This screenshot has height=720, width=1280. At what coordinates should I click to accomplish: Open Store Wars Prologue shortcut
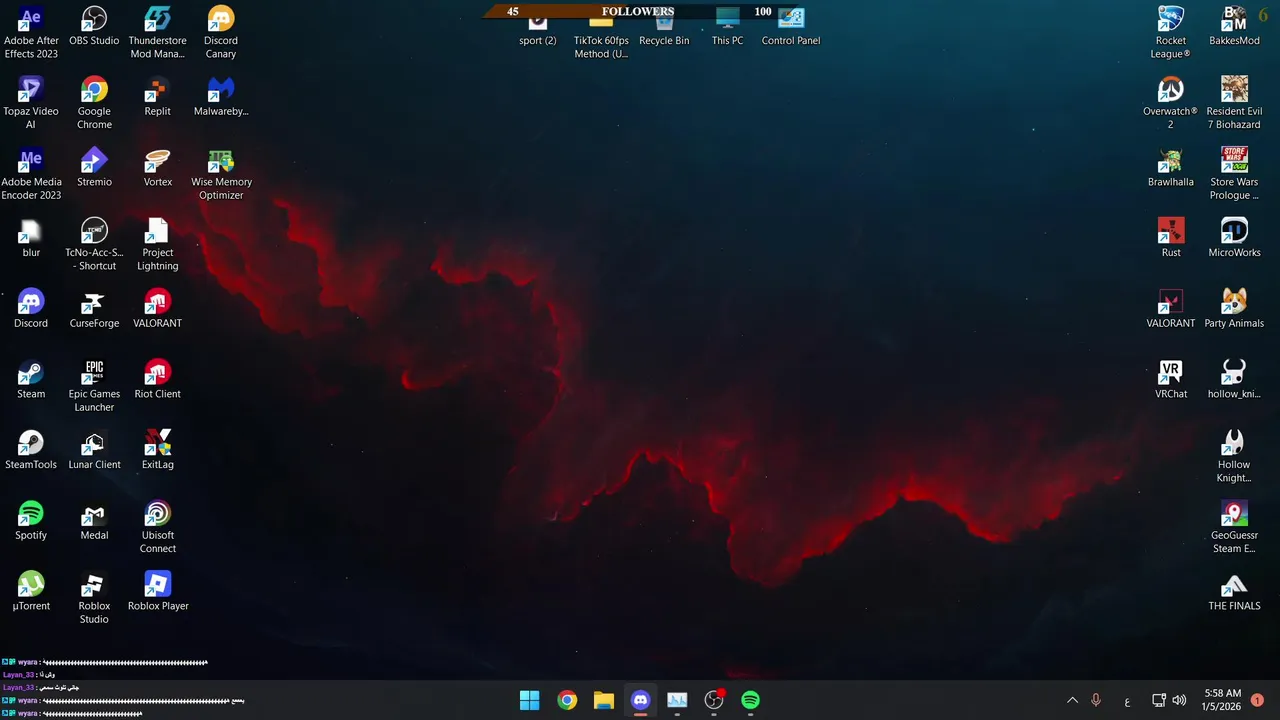coord(1234,174)
